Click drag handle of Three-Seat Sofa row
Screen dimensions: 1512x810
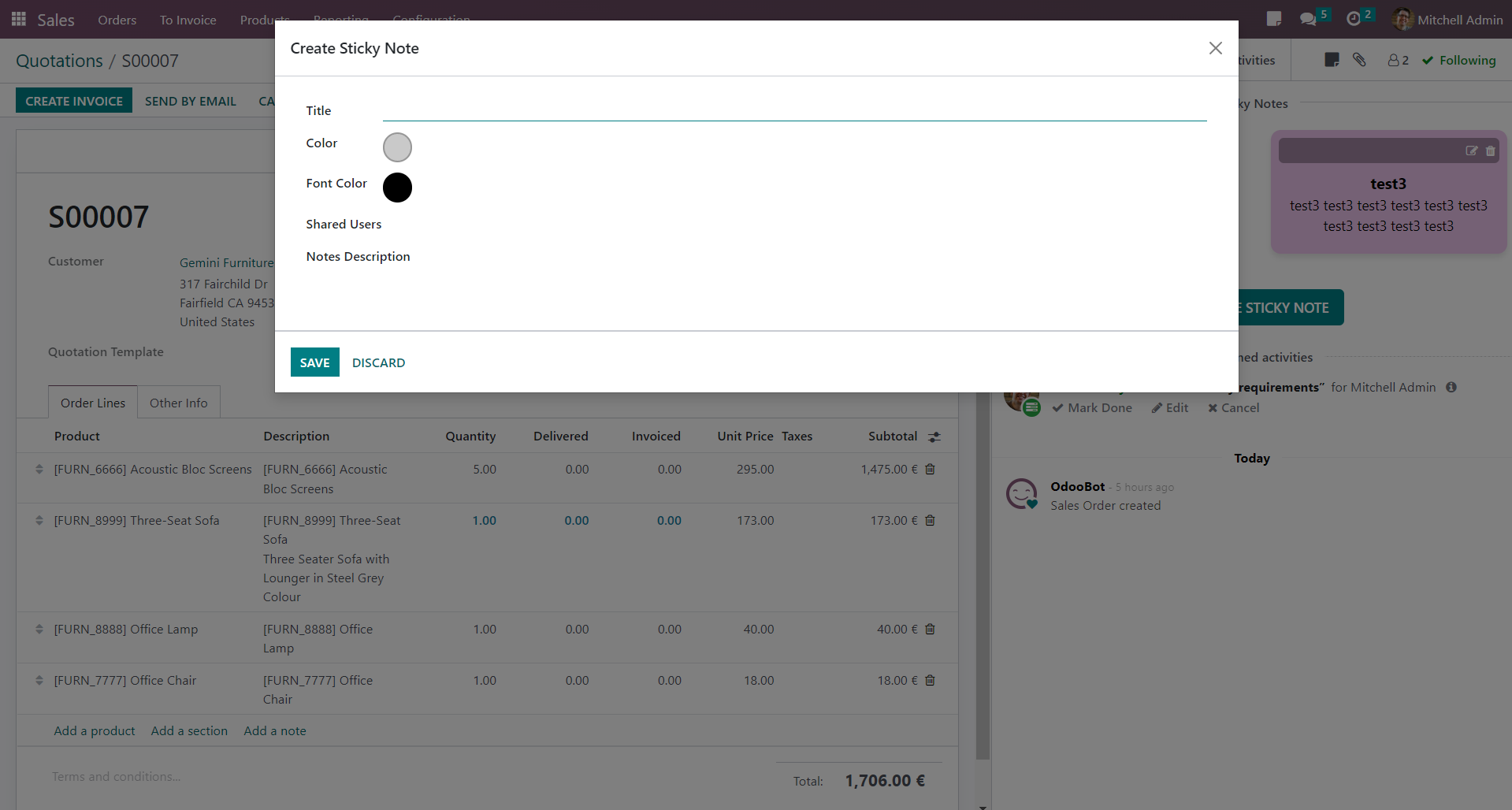(x=39, y=520)
